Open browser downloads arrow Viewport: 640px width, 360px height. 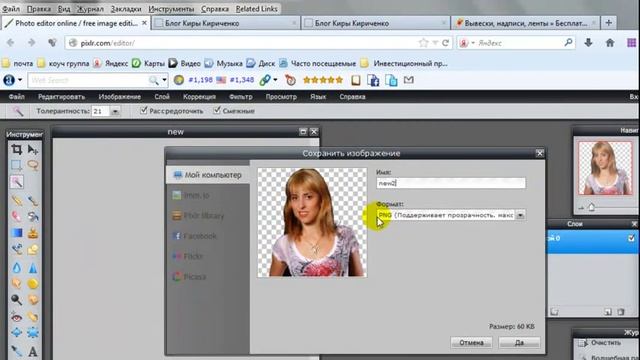588,43
